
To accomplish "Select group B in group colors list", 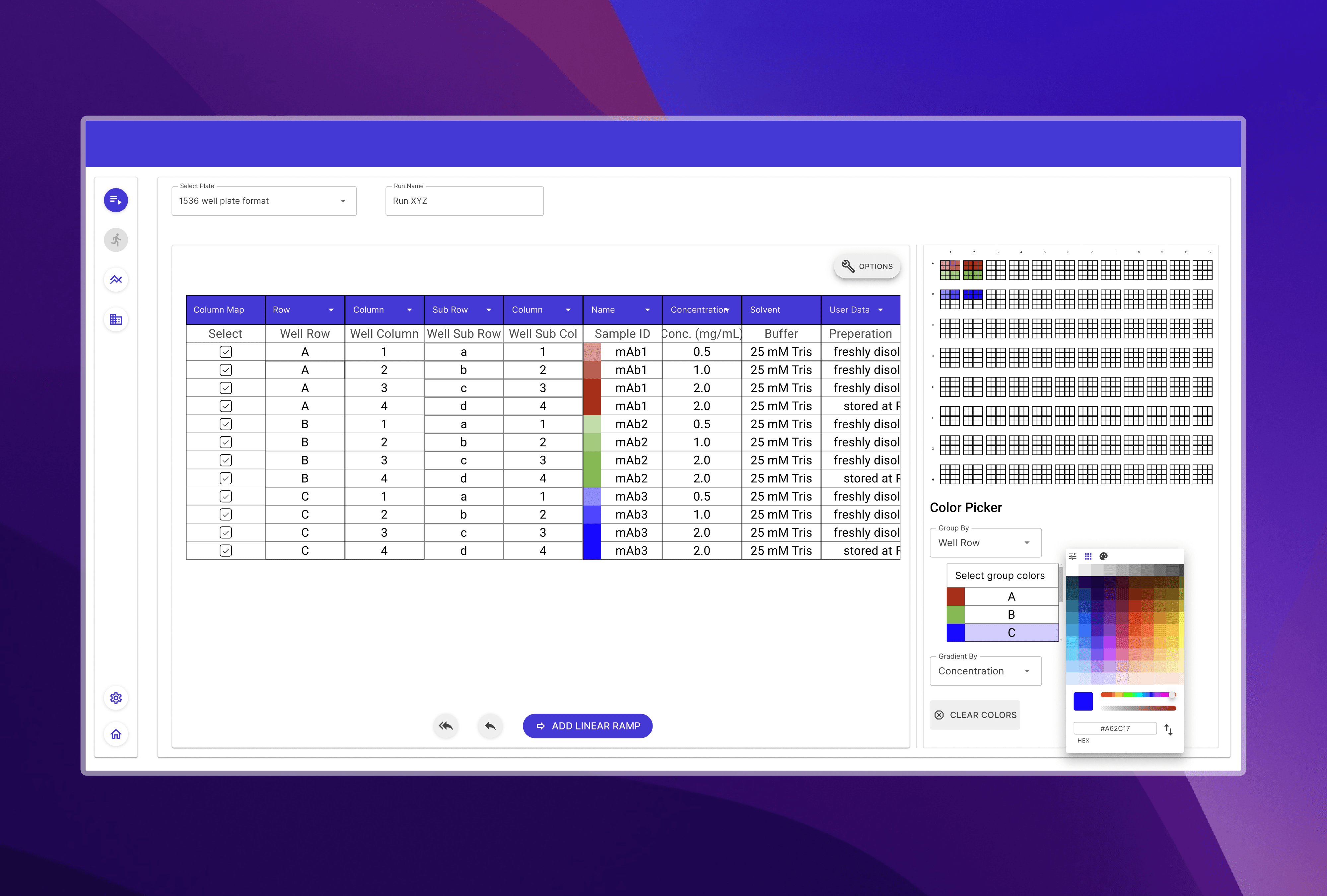I will tap(1011, 614).
